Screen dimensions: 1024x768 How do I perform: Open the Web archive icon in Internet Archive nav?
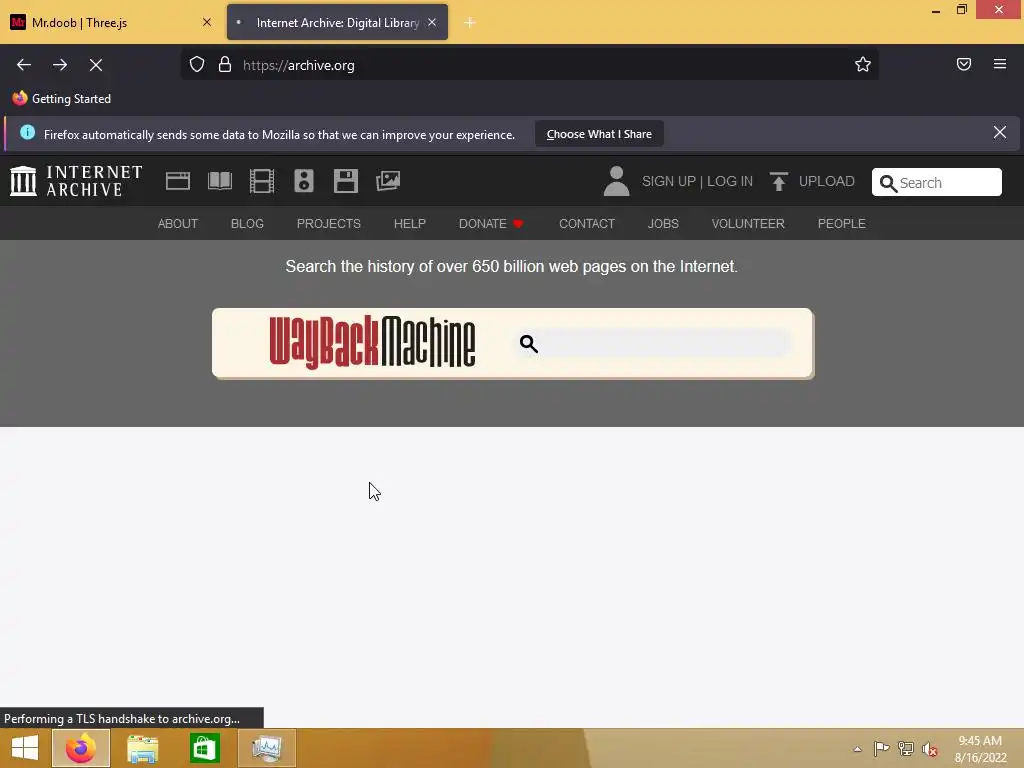tap(178, 181)
